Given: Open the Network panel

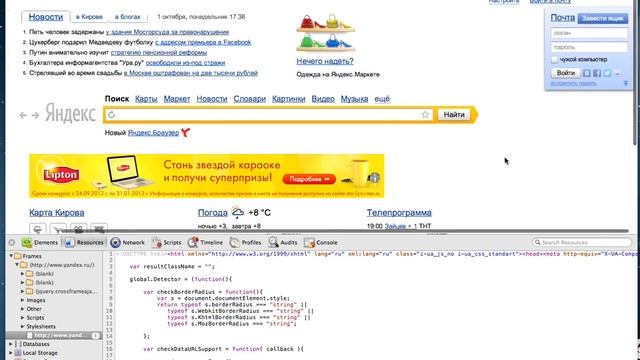Looking at the screenshot, I should (127, 242).
